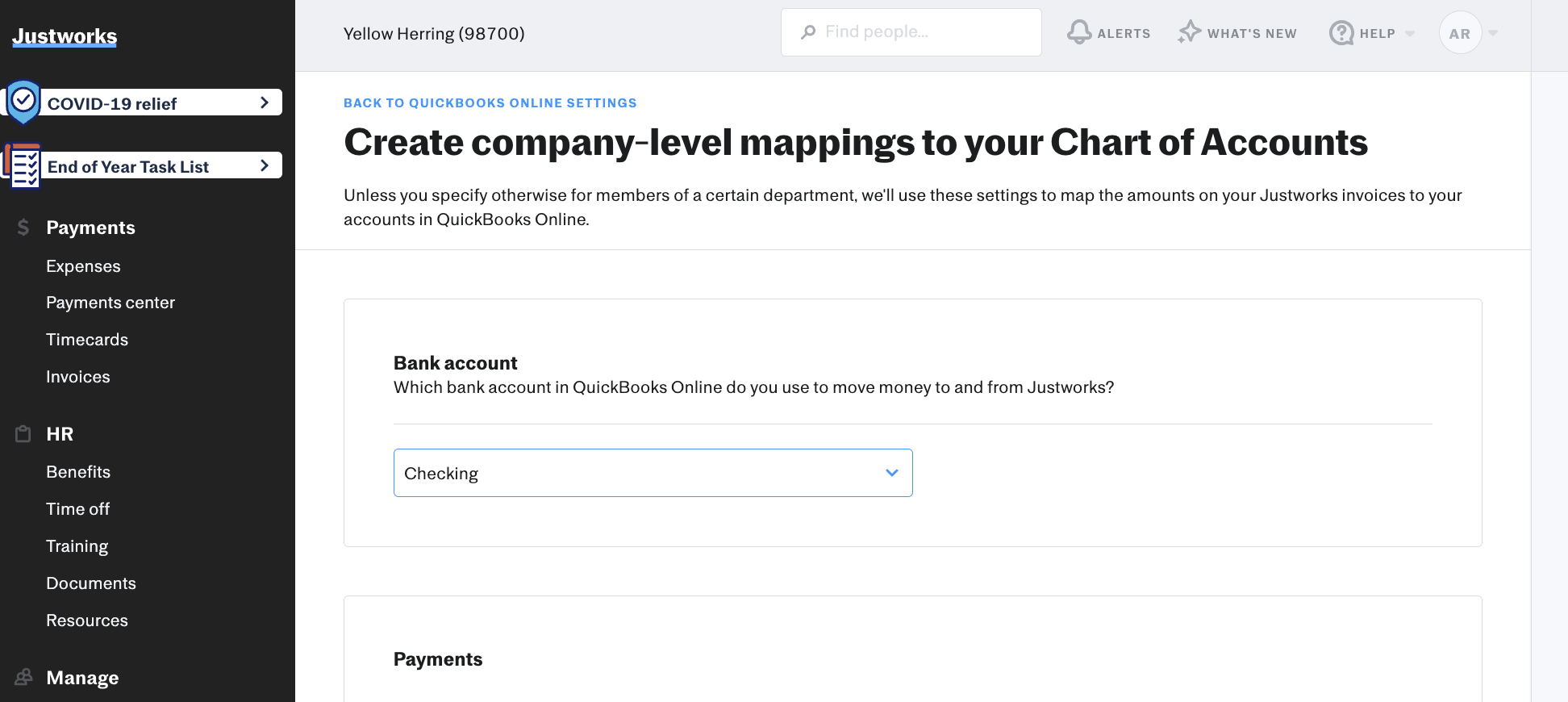Go to Payments center
The height and width of the screenshot is (702, 1568).
(111, 303)
